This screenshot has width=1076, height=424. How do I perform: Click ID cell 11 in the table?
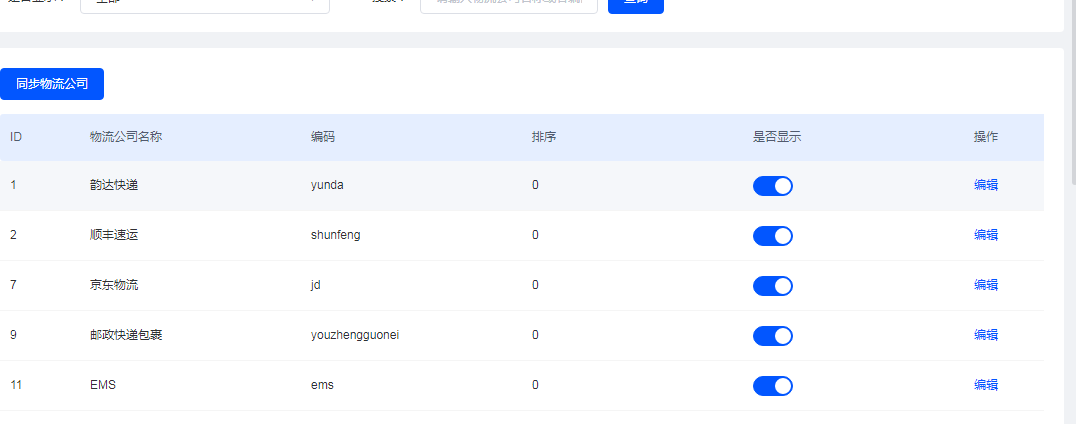point(16,385)
